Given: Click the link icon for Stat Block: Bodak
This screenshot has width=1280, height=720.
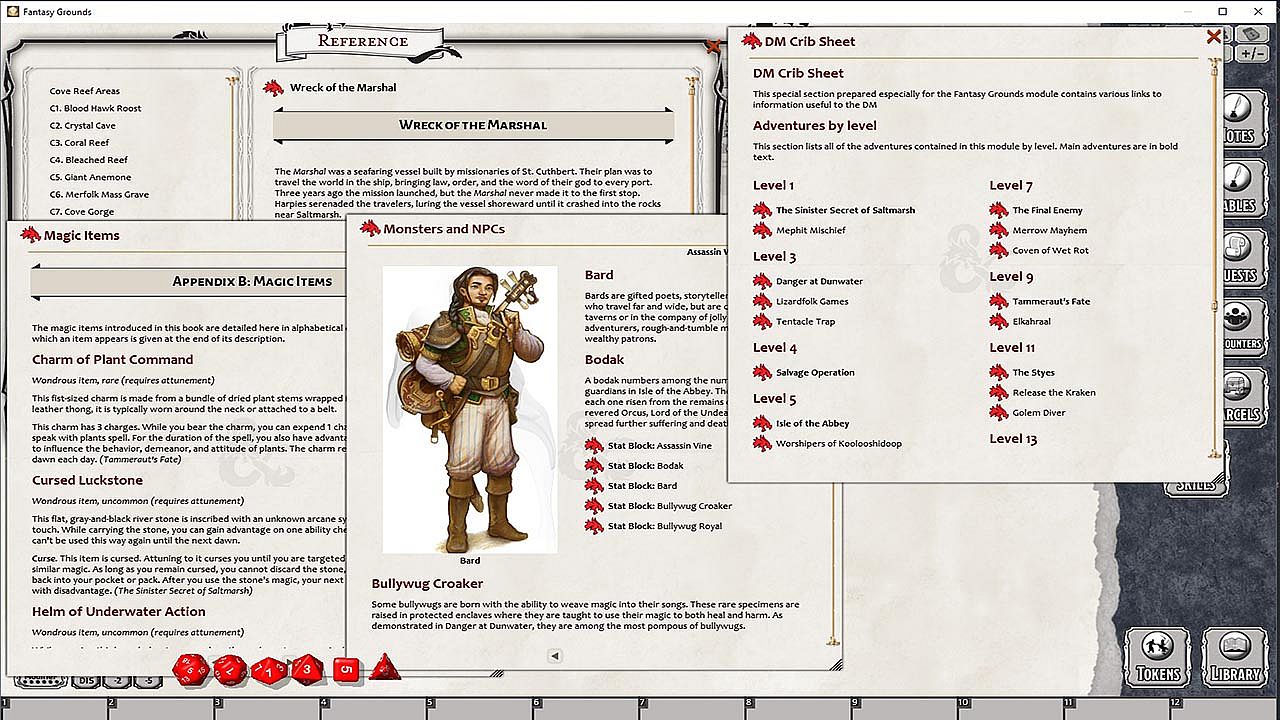Looking at the screenshot, I should (x=594, y=465).
